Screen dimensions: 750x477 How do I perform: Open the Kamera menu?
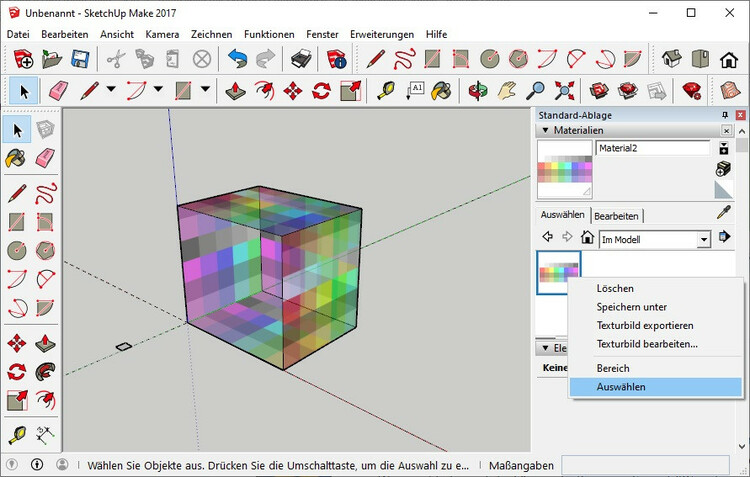coord(162,34)
